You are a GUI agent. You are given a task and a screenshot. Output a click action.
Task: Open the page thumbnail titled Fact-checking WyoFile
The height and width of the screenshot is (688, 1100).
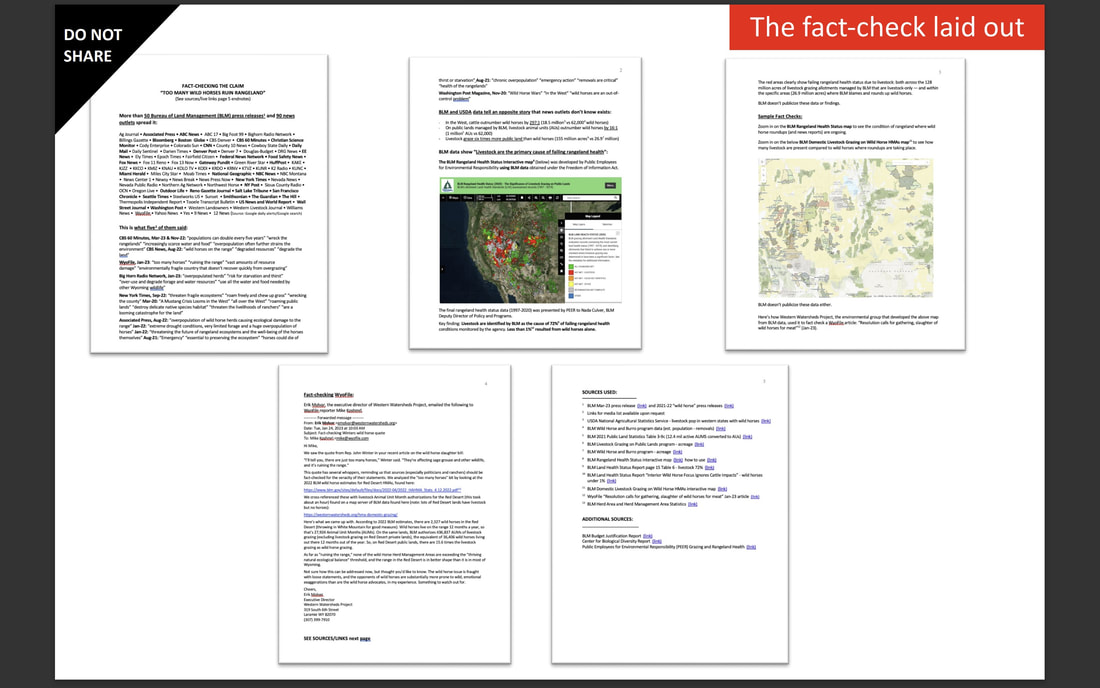[x=394, y=514]
